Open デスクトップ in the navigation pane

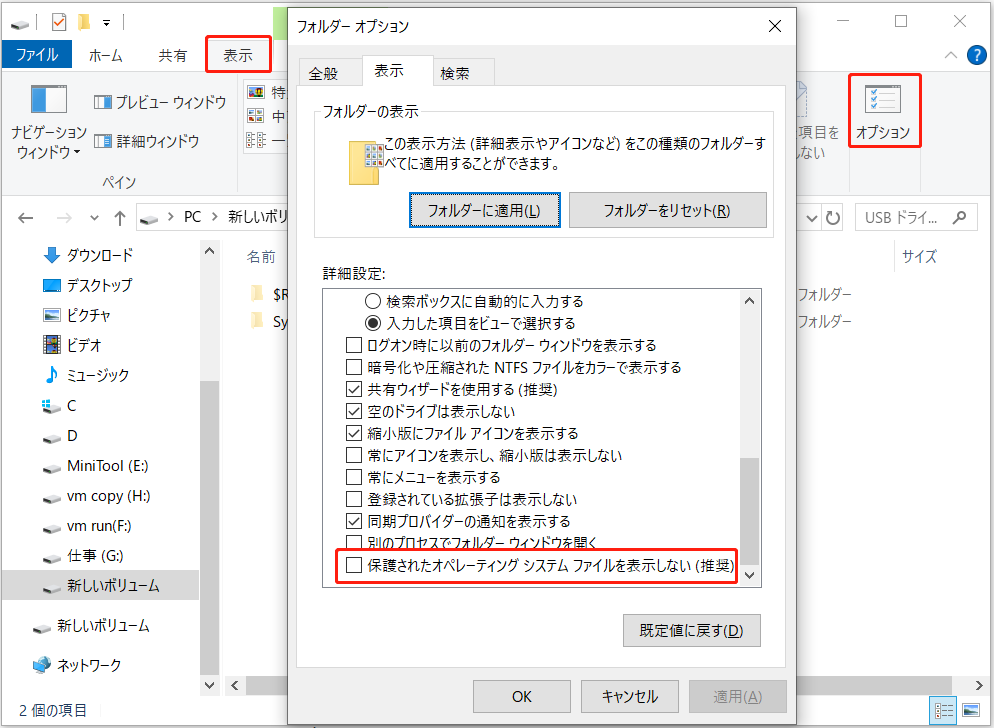coord(87,285)
